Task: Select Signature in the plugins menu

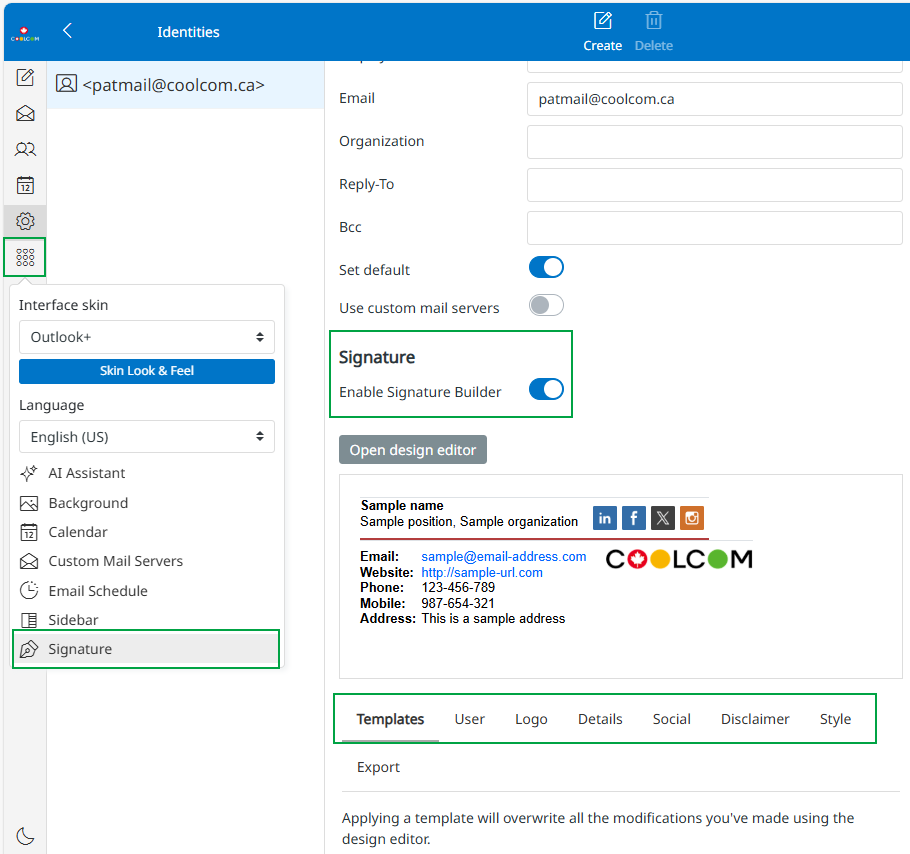Action: point(146,649)
